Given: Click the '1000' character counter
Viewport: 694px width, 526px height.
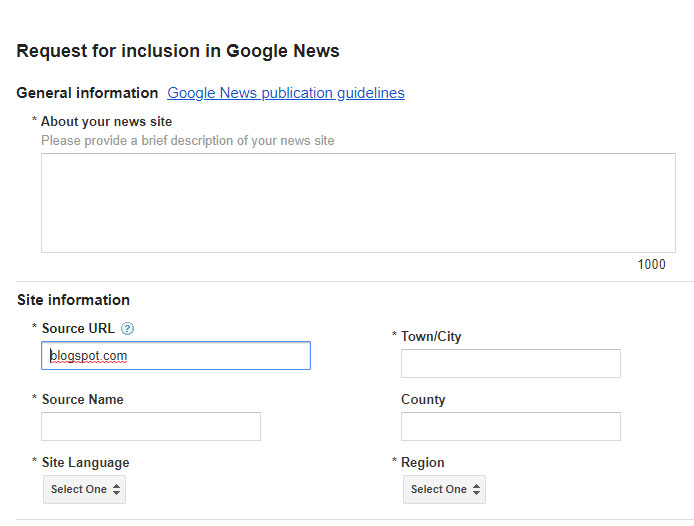Looking at the screenshot, I should (x=652, y=264).
